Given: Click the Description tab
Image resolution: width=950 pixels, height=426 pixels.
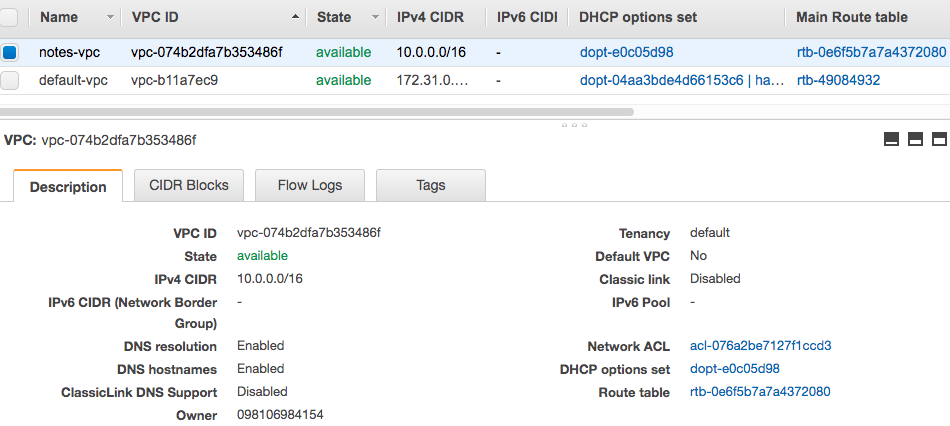Looking at the screenshot, I should (68, 187).
